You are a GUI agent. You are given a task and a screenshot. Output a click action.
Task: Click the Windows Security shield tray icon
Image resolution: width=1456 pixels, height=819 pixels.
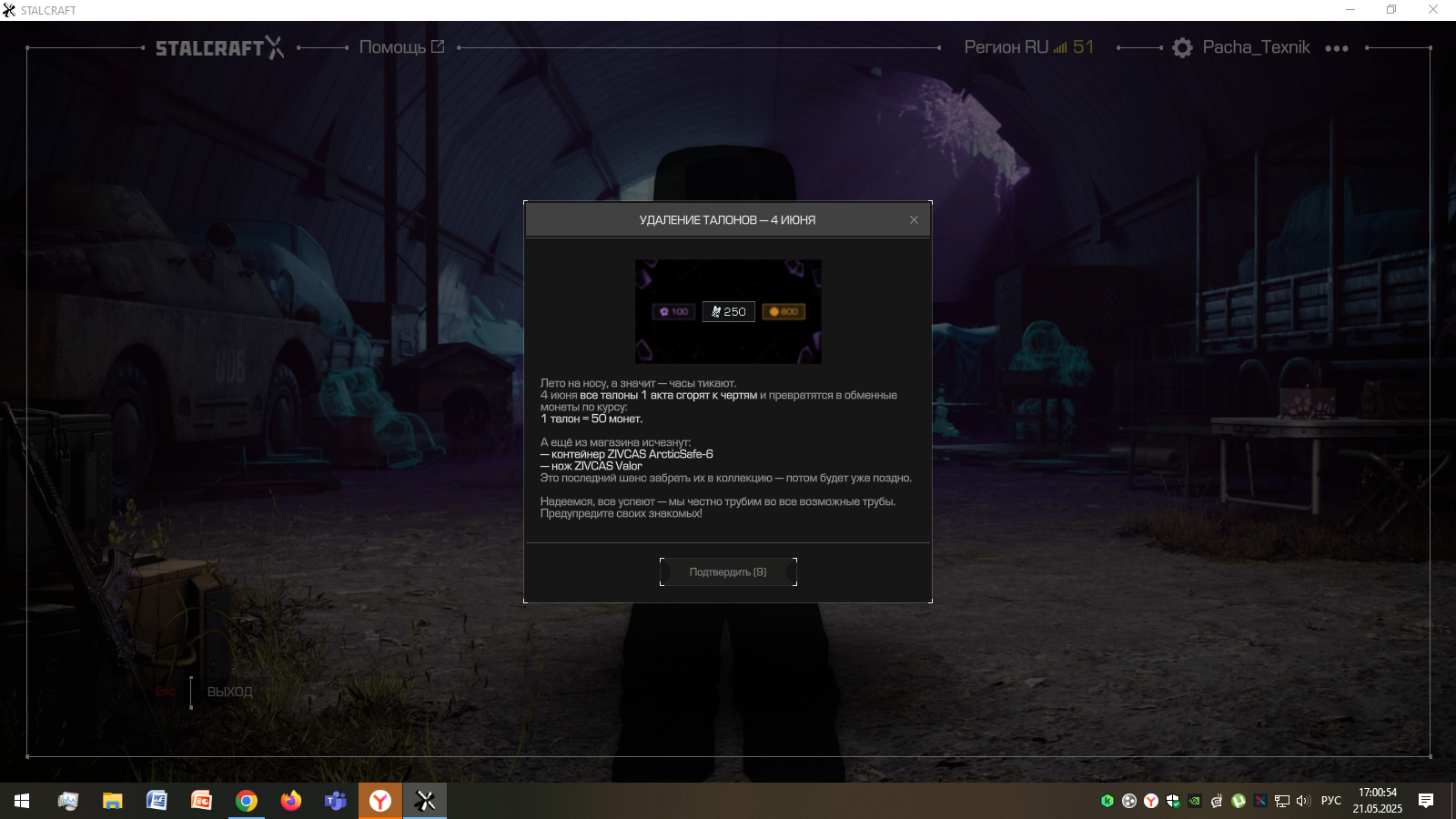tap(1173, 801)
